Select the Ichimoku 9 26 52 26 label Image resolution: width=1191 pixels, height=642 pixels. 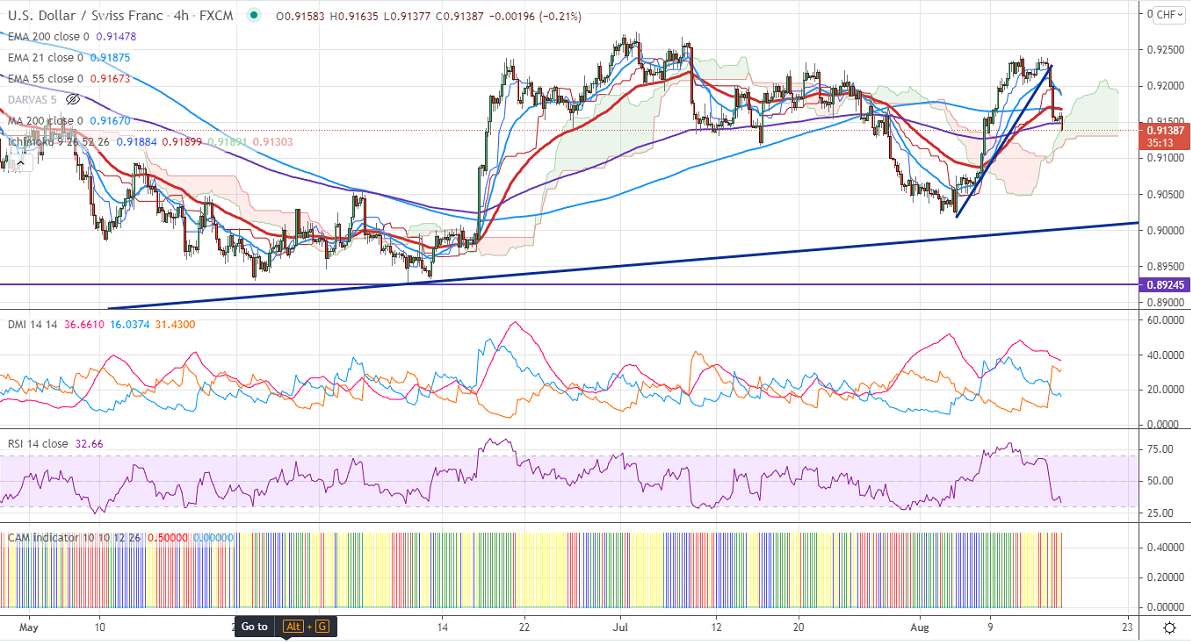pos(58,142)
